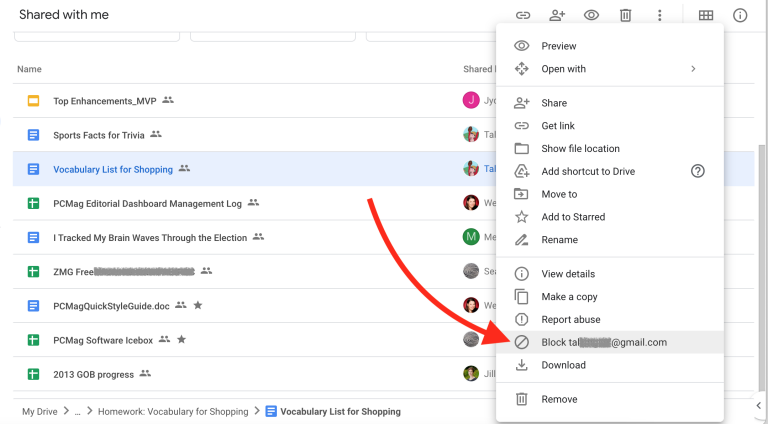Screen dimensions: 768x424
Task: Open 2013 GOB progress spreadsheet
Action: tap(94, 375)
